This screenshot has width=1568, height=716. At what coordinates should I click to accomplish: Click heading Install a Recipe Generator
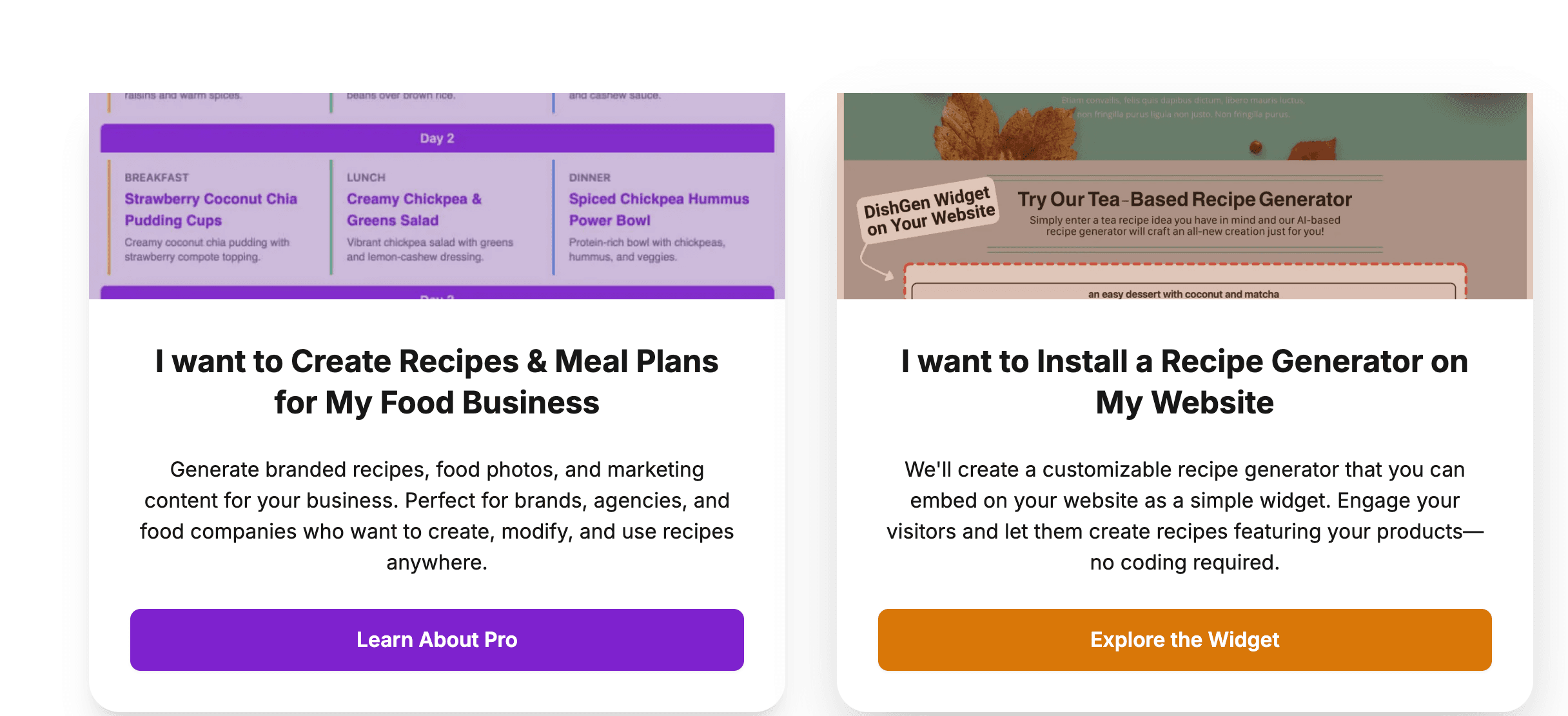tap(1185, 382)
